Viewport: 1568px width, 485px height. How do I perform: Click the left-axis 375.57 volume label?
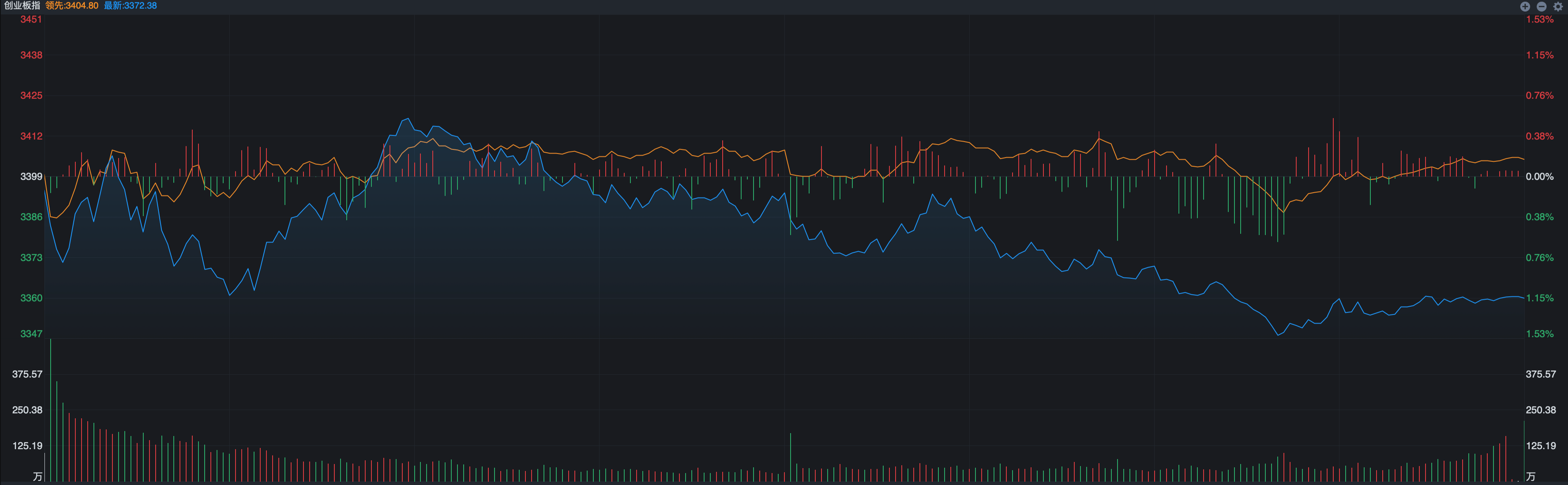click(x=28, y=374)
